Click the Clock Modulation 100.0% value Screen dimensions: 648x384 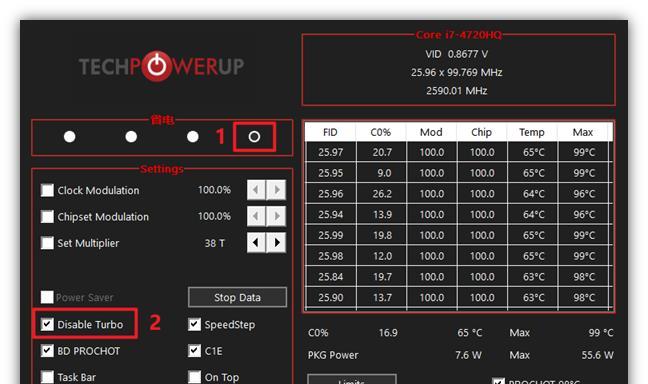point(214,190)
